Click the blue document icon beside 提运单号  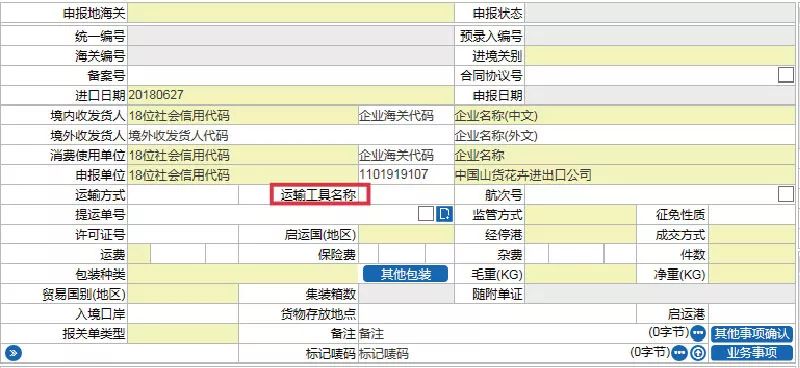(444, 214)
